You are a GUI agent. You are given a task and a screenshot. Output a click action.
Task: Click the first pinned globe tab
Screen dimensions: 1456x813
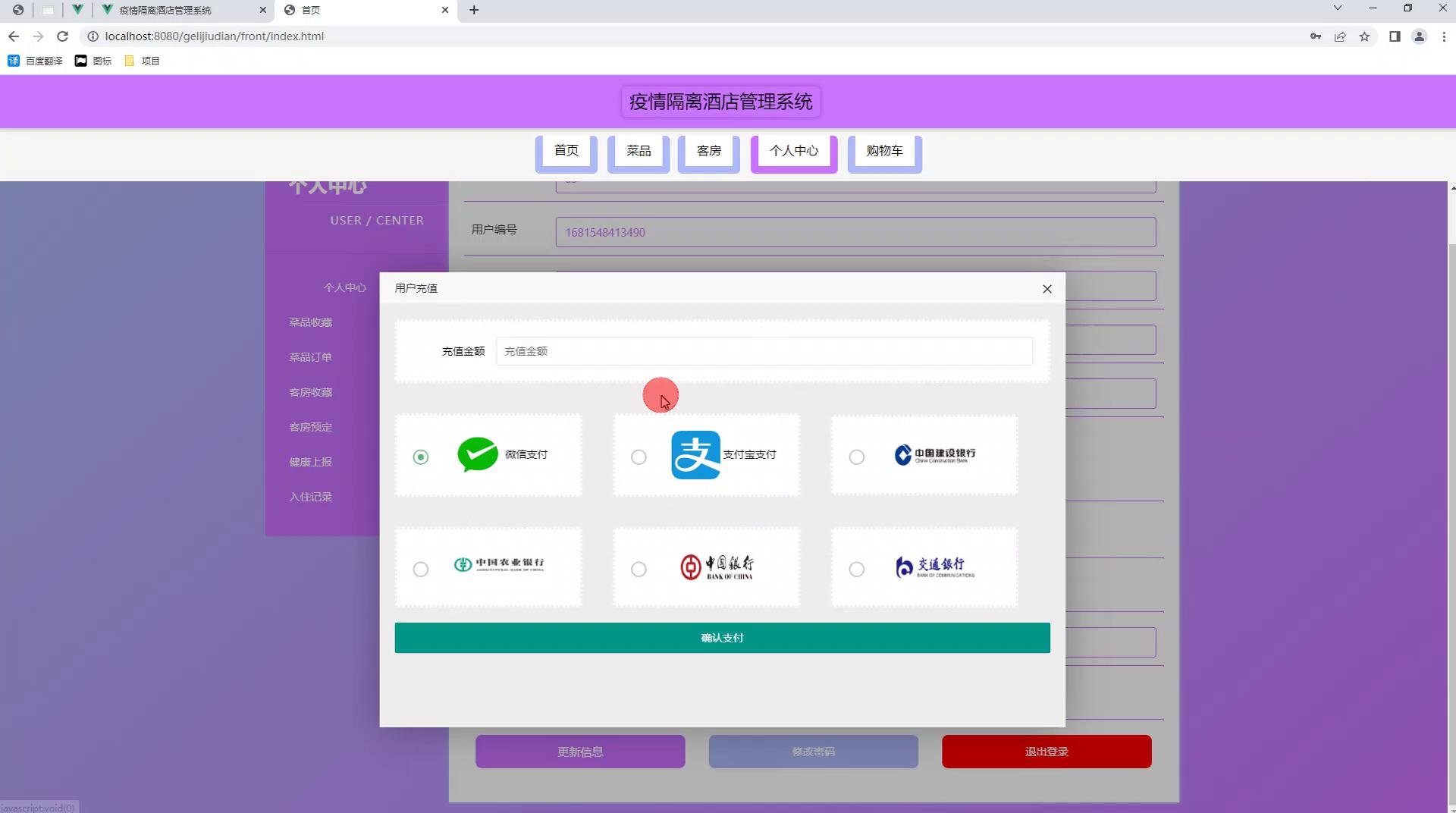pyautogui.click(x=18, y=10)
